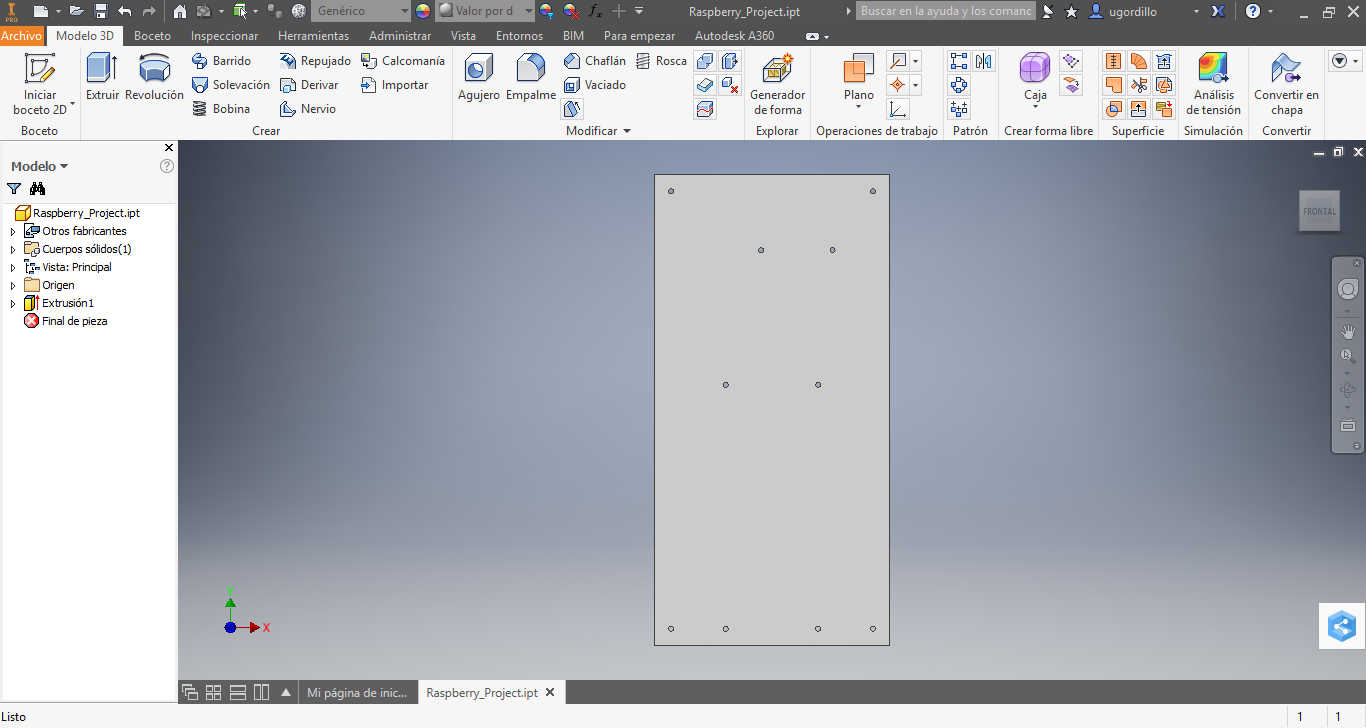This screenshot has height=728, width=1366.
Task: Open the Entornos ribbon tab
Action: click(519, 35)
